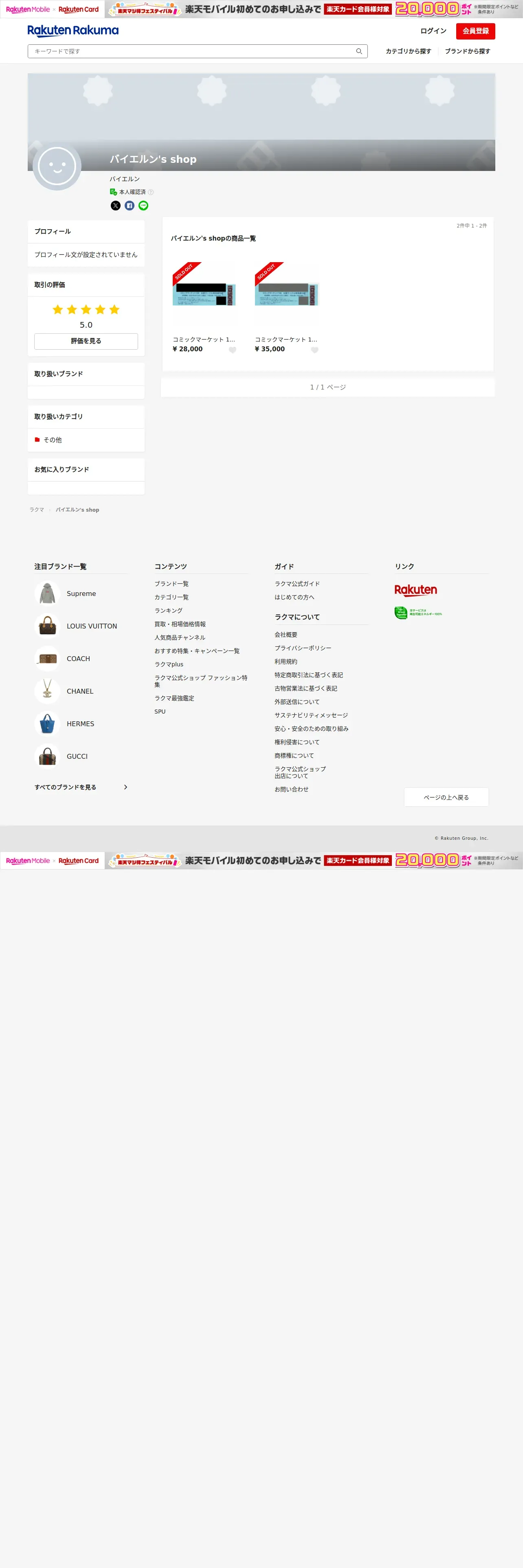The height and width of the screenshot is (1568, 523).
Task: Open the ¥ 28,000 Comic Market ticket thumbnail
Action: coord(204,295)
